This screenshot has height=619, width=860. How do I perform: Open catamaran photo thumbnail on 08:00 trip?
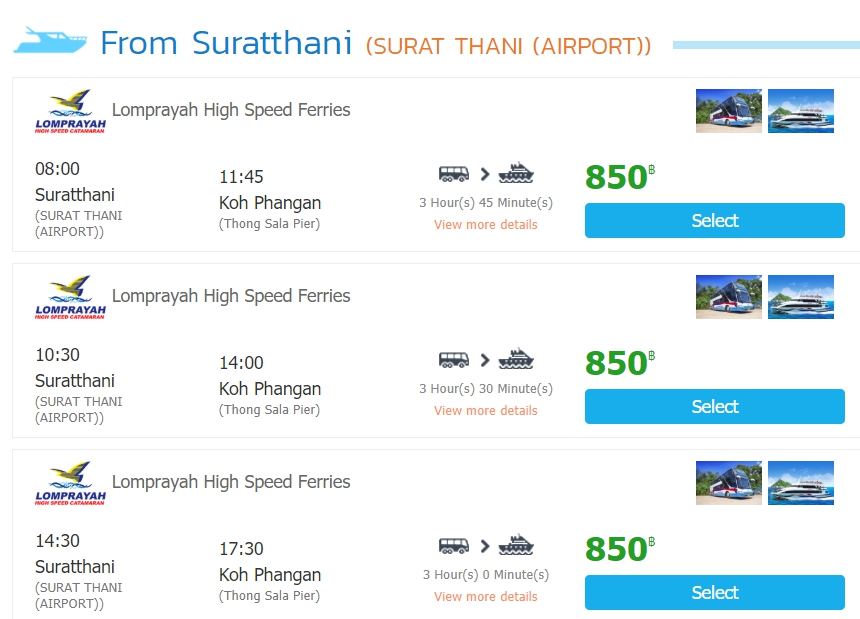tap(800, 111)
